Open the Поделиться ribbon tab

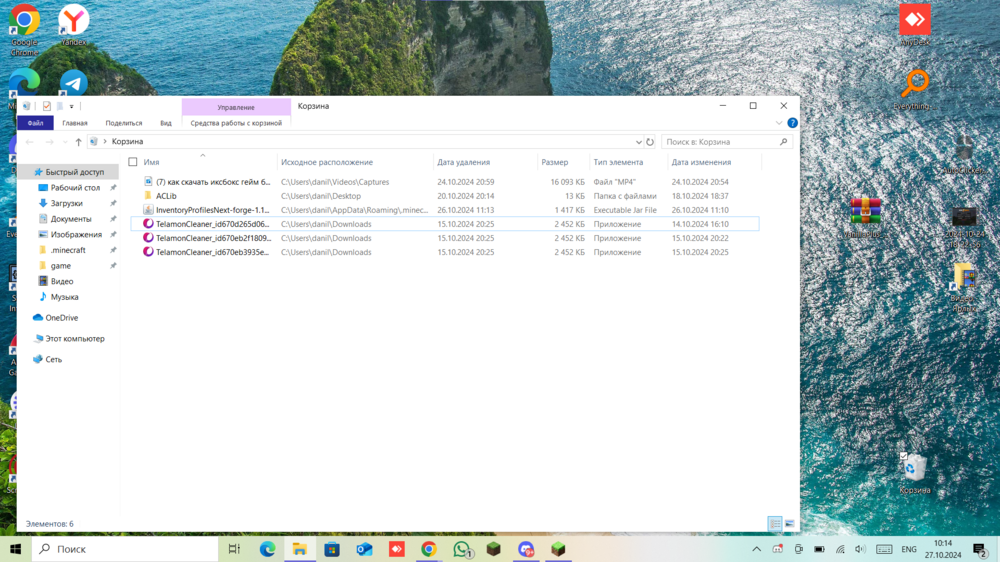coord(124,122)
